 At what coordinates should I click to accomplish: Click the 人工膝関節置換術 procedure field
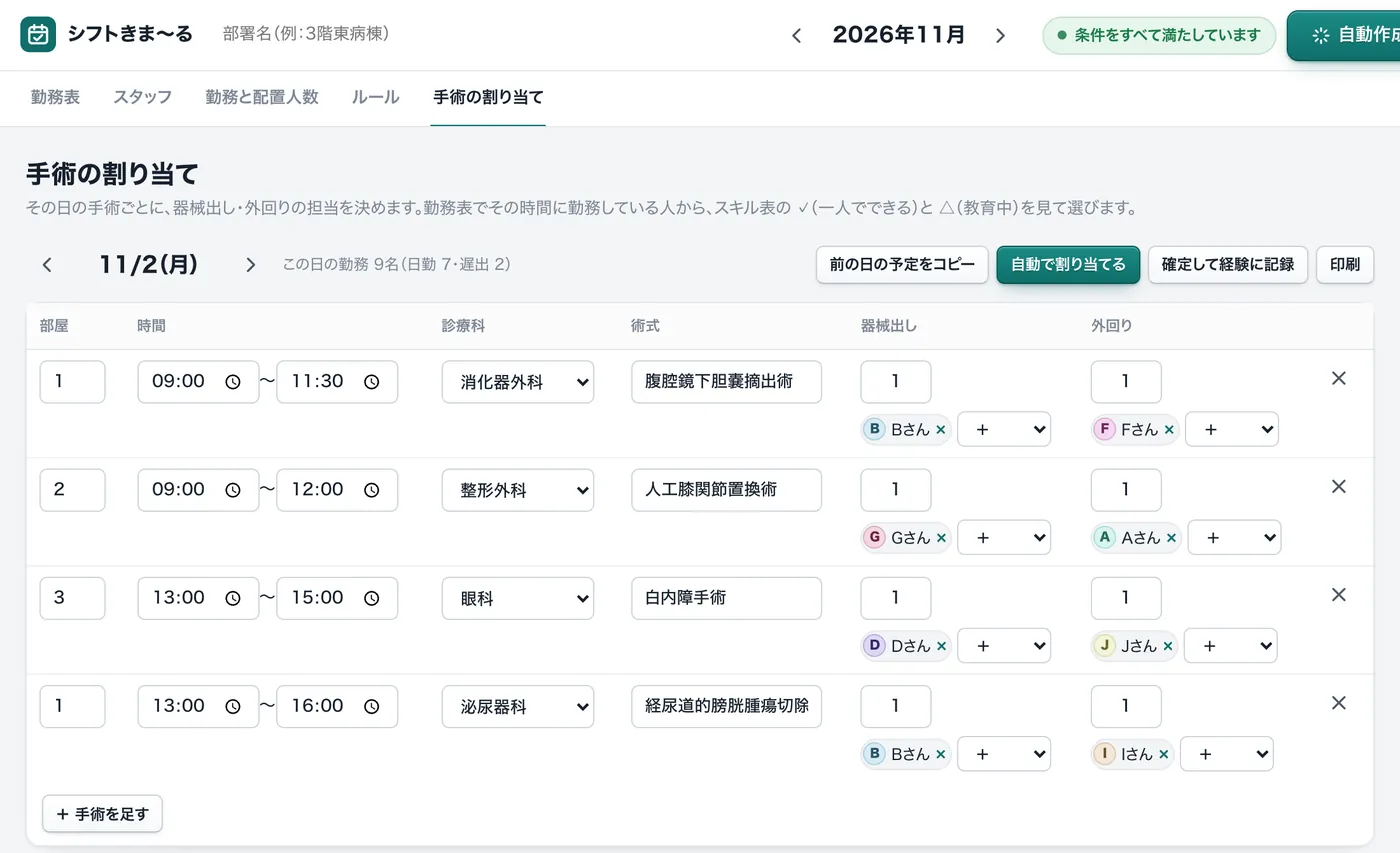726,490
